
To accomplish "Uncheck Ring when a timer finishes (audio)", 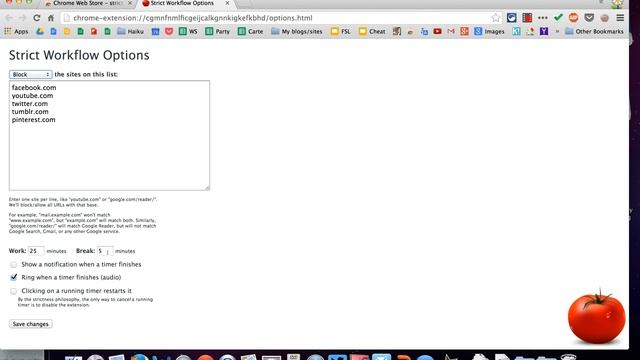I will click(x=13, y=278).
